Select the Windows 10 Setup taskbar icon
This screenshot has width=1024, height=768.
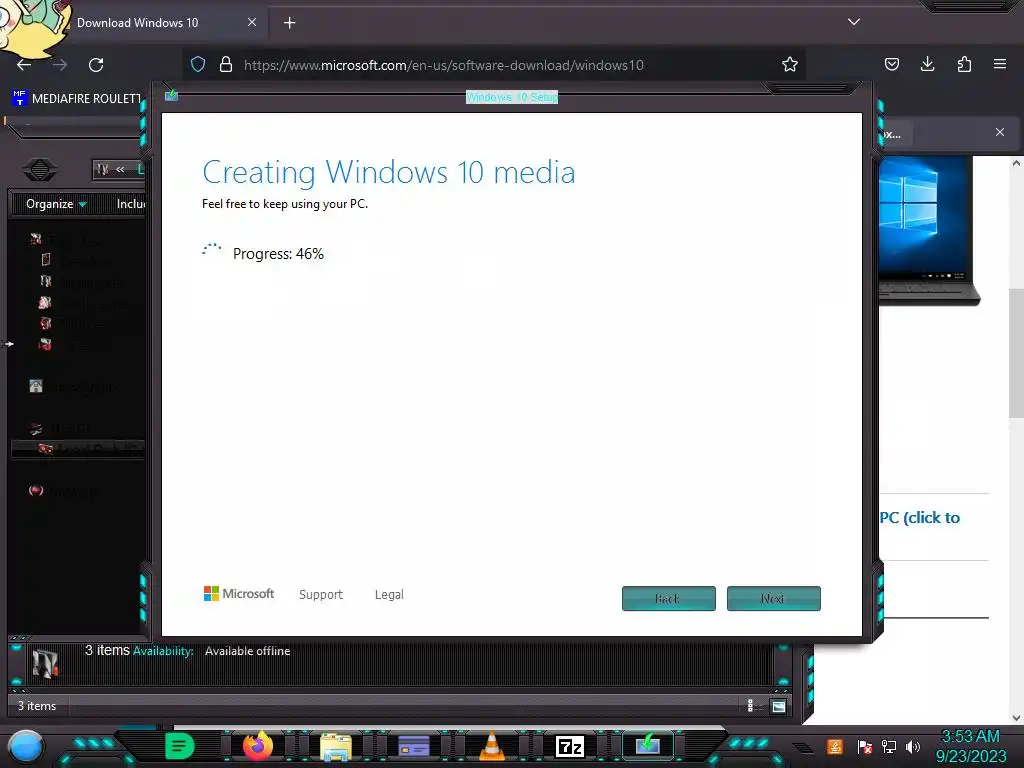648,746
